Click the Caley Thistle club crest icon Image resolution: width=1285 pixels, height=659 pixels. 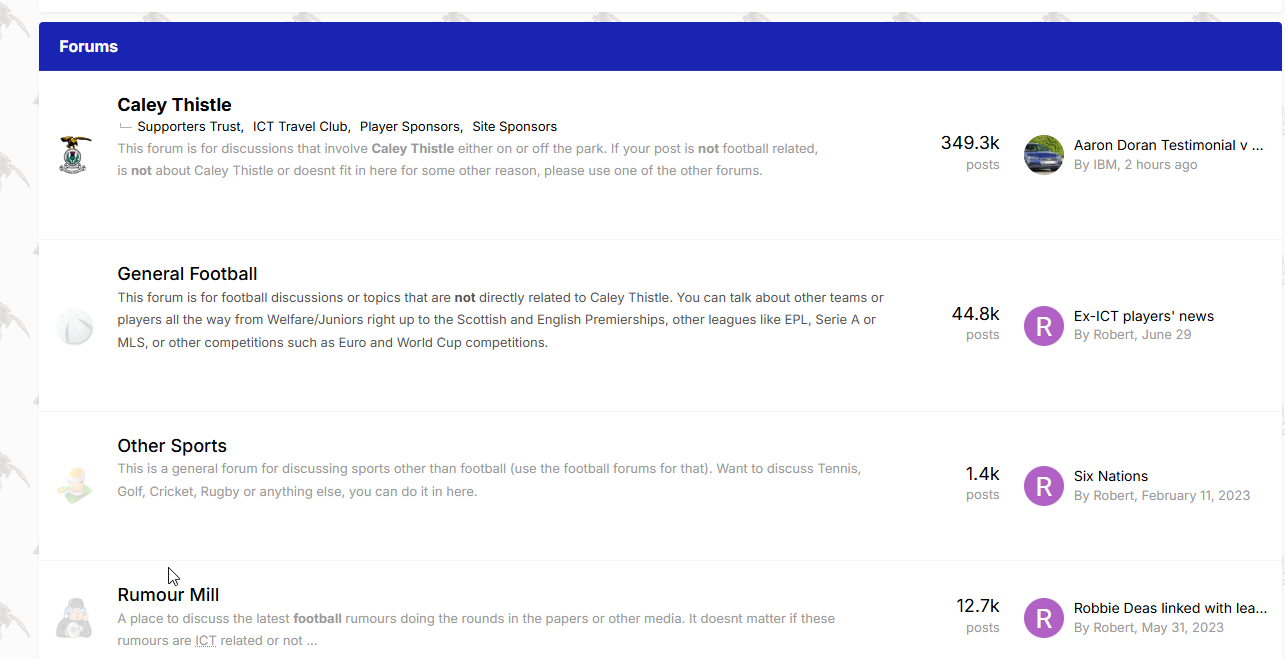pyautogui.click(x=75, y=155)
